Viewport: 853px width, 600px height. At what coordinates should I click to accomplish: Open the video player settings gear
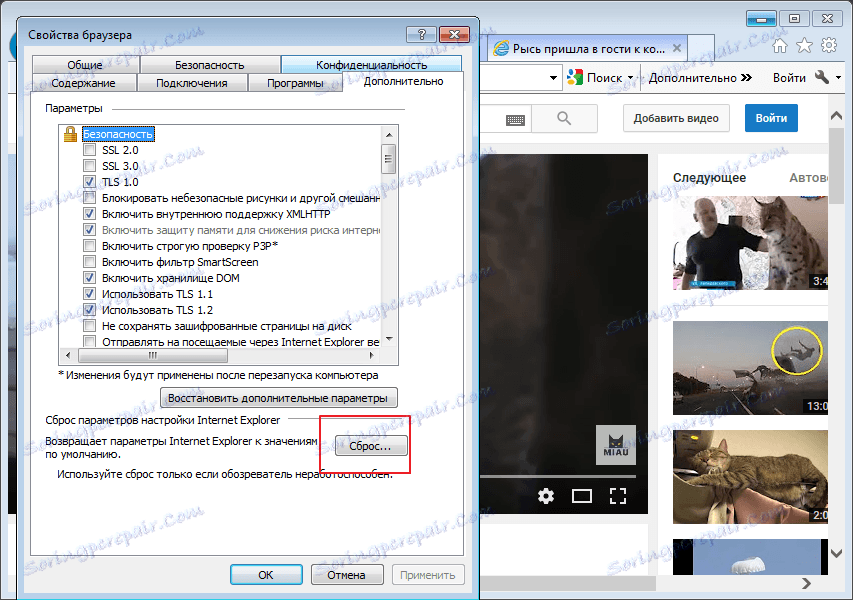[546, 496]
